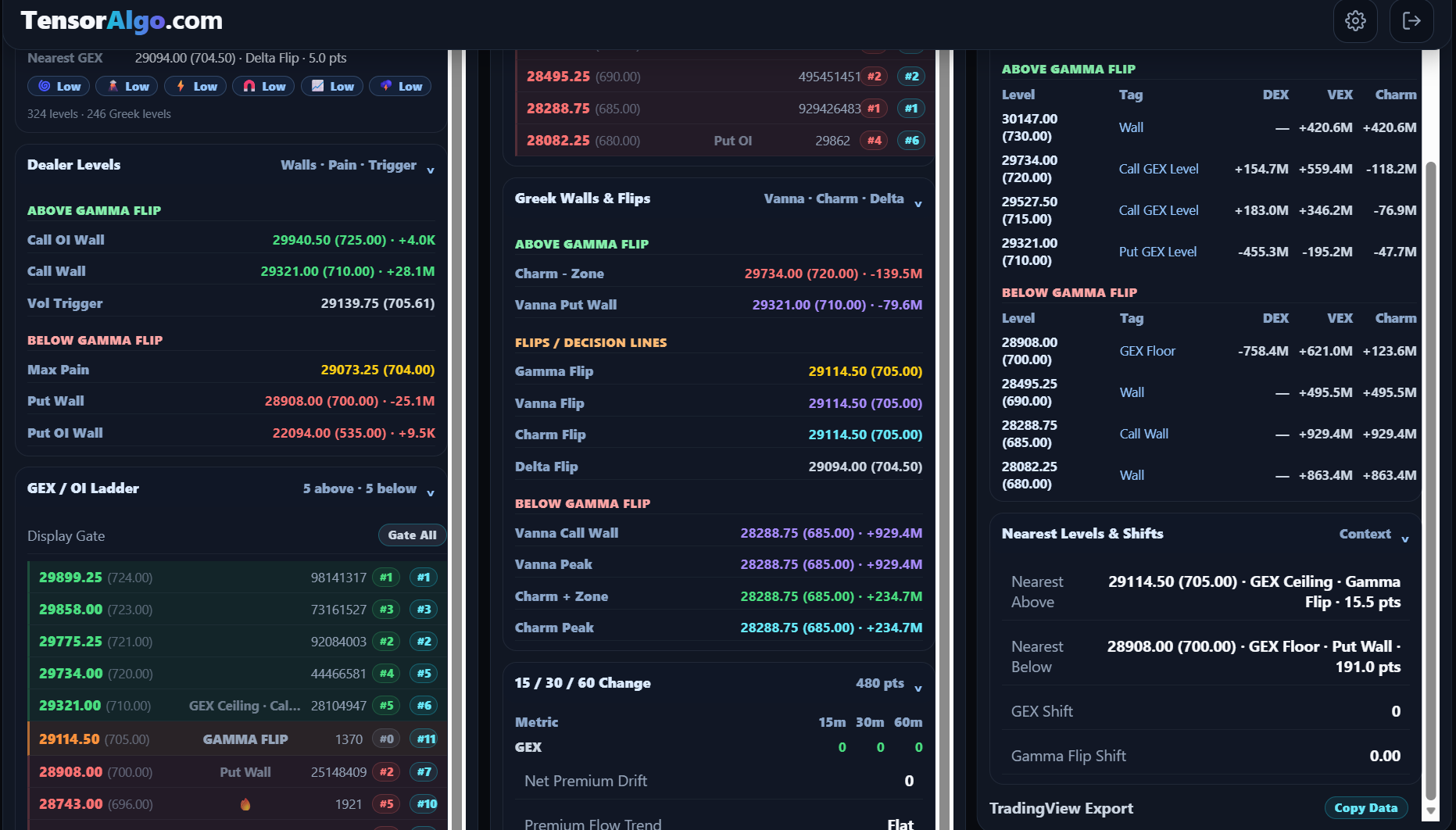Click the Copy Data button
1456x830 pixels.
coord(1366,808)
